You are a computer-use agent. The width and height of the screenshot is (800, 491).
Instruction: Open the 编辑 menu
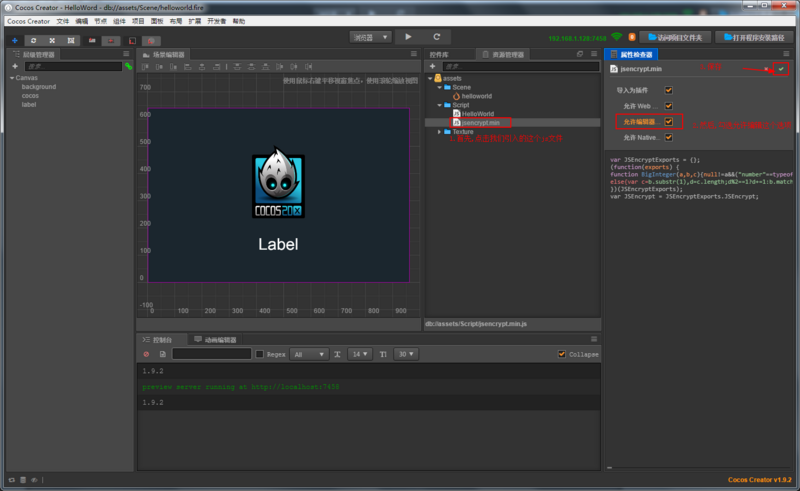[x=82, y=21]
